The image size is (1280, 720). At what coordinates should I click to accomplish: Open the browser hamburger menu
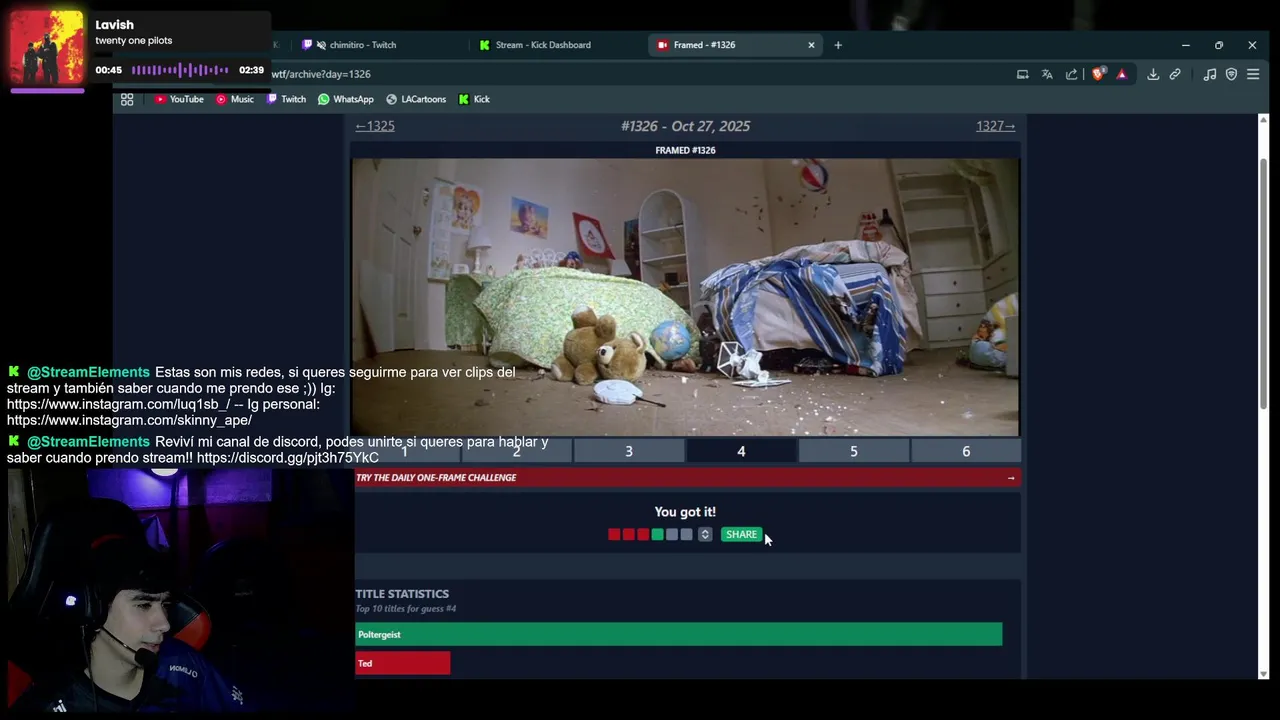coord(1253,74)
